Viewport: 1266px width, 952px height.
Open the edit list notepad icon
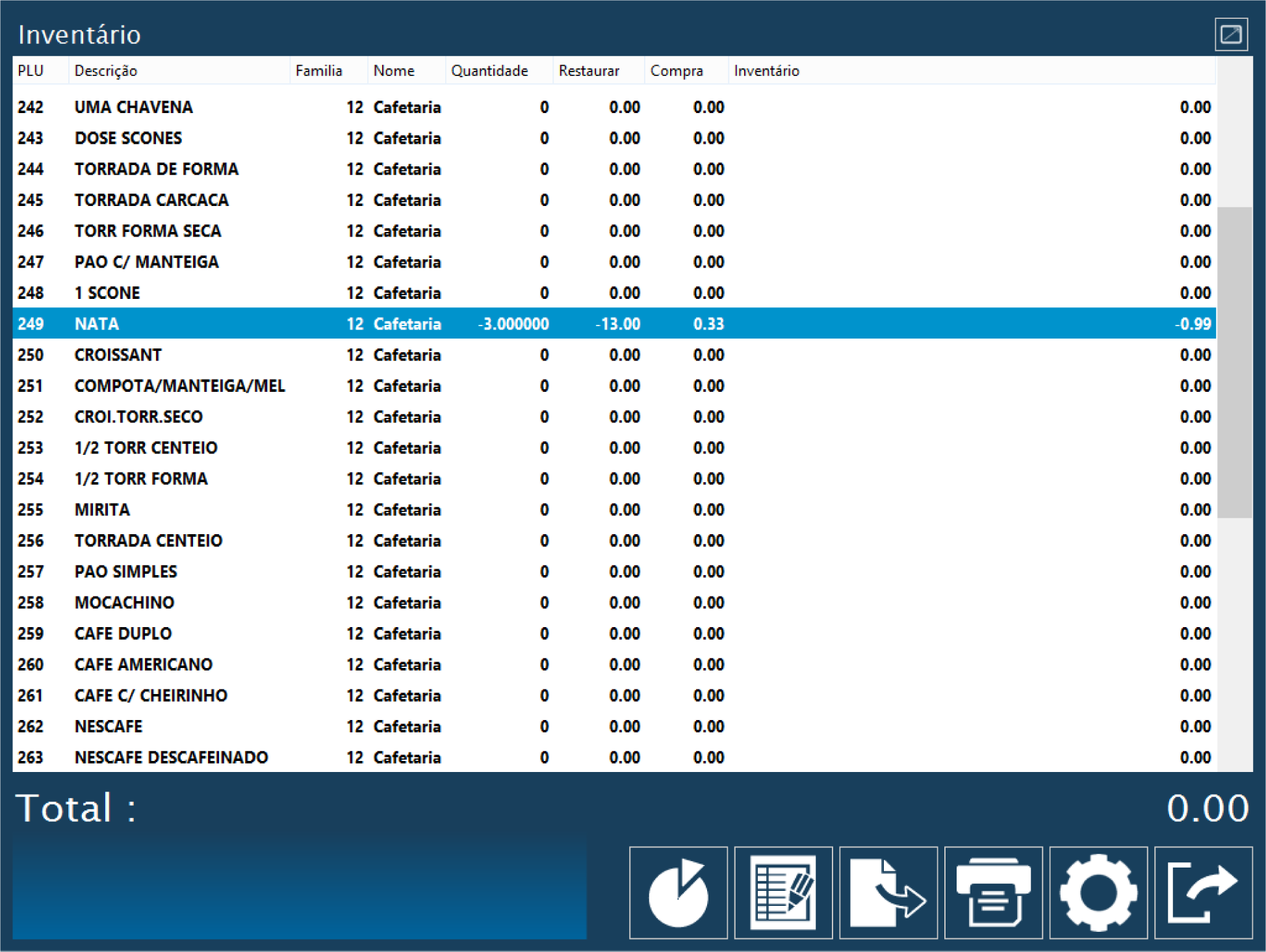[x=783, y=892]
